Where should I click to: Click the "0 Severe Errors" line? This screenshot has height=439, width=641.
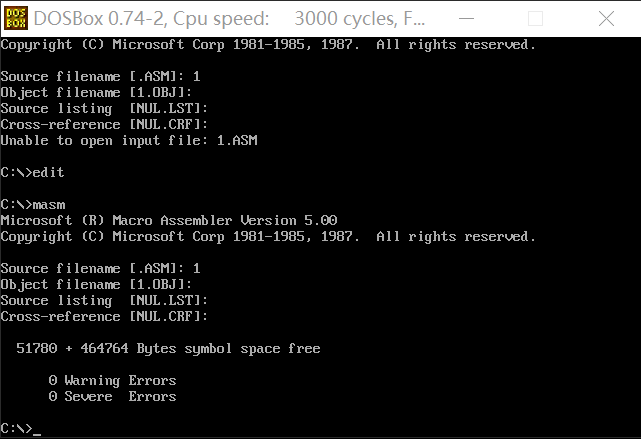112,396
